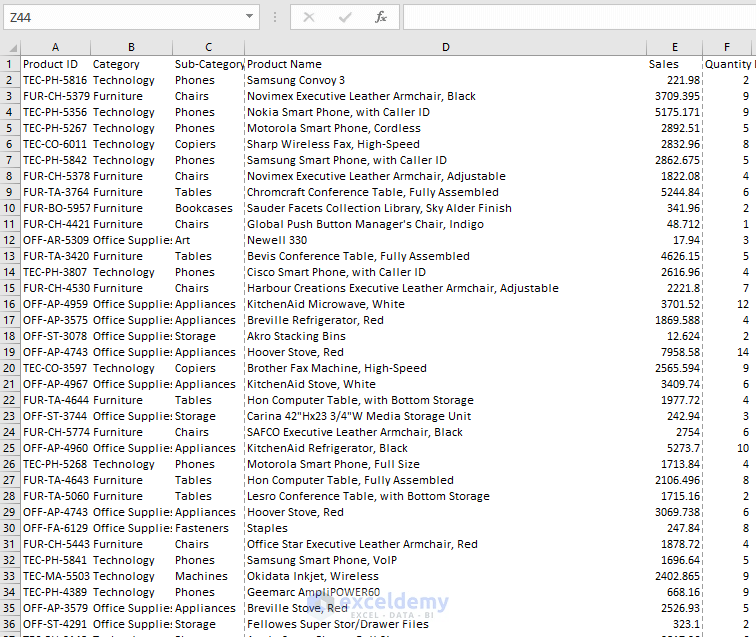Select column D header
The width and height of the screenshot is (756, 637).
446,47
